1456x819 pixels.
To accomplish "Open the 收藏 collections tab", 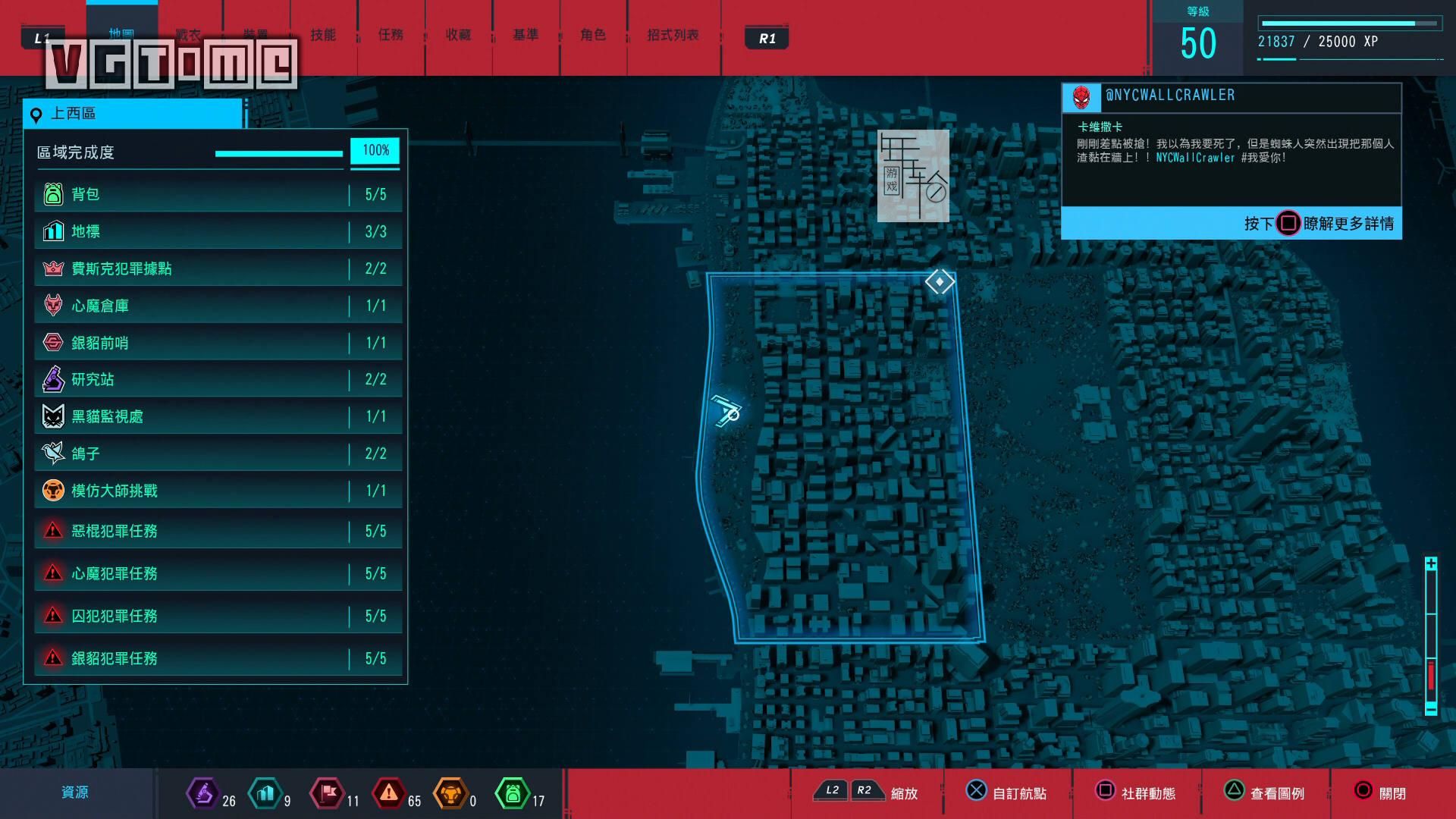I will [458, 35].
